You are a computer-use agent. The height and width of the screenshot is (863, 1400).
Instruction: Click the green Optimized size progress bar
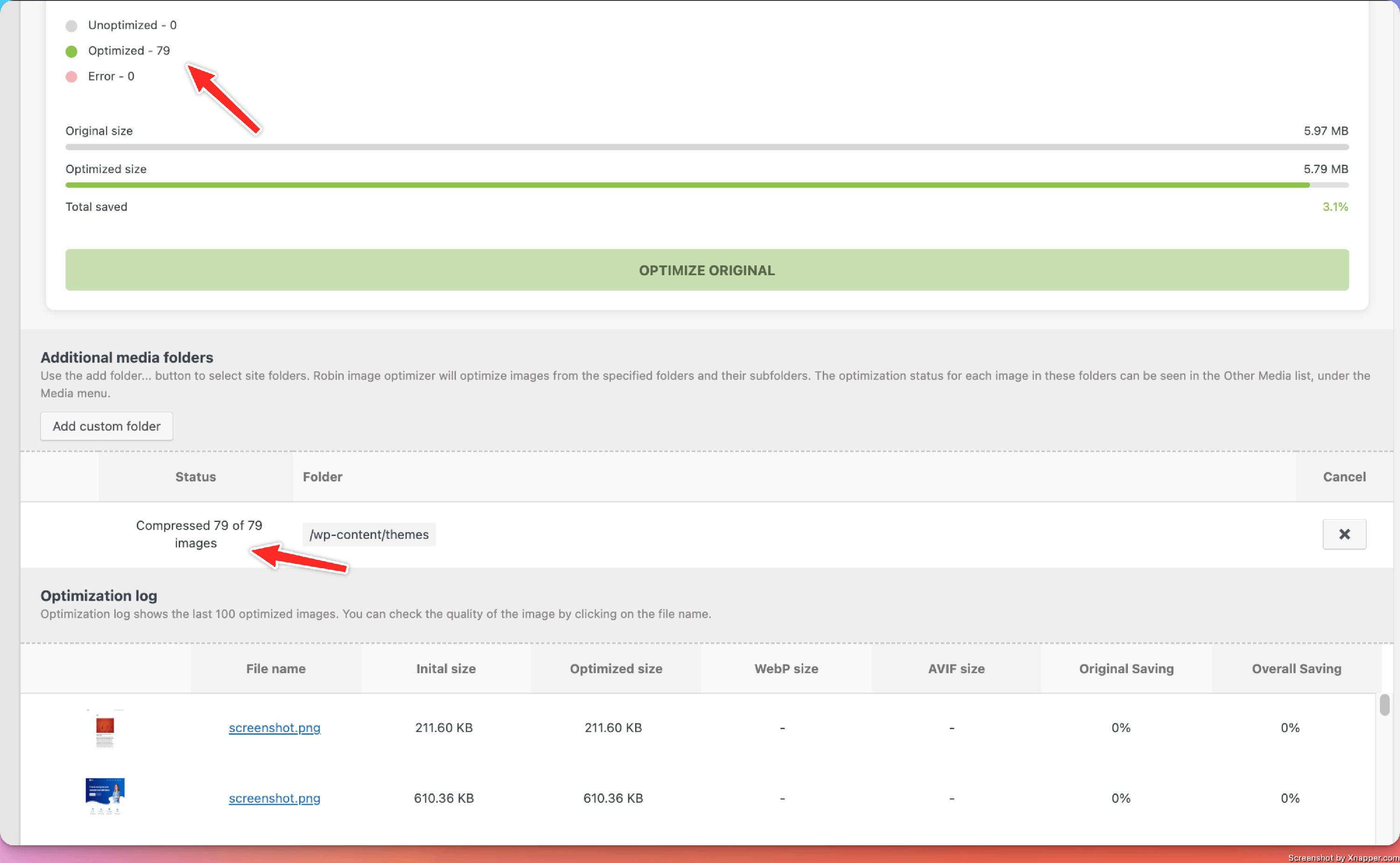click(x=685, y=185)
